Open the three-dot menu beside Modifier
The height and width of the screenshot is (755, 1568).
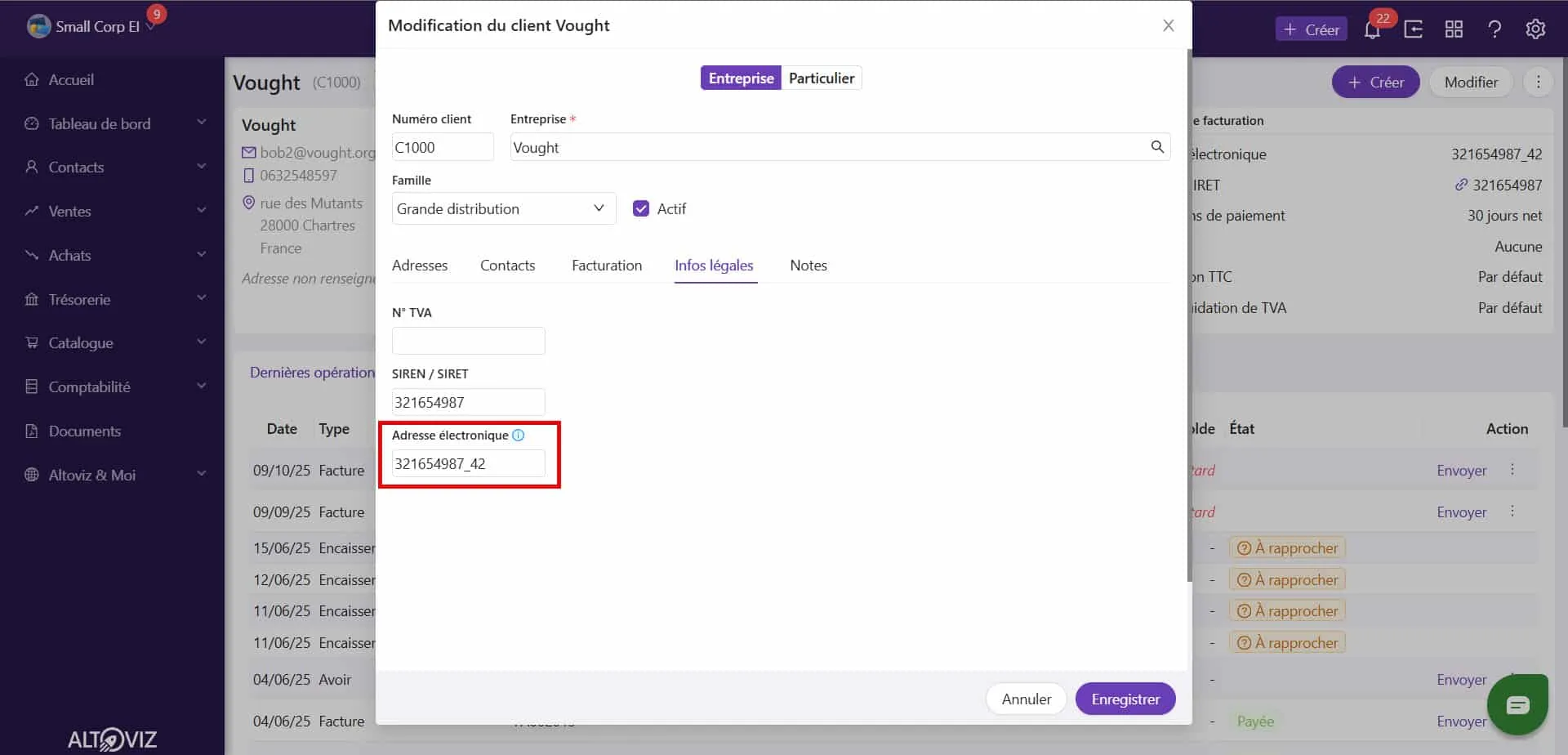[1539, 82]
